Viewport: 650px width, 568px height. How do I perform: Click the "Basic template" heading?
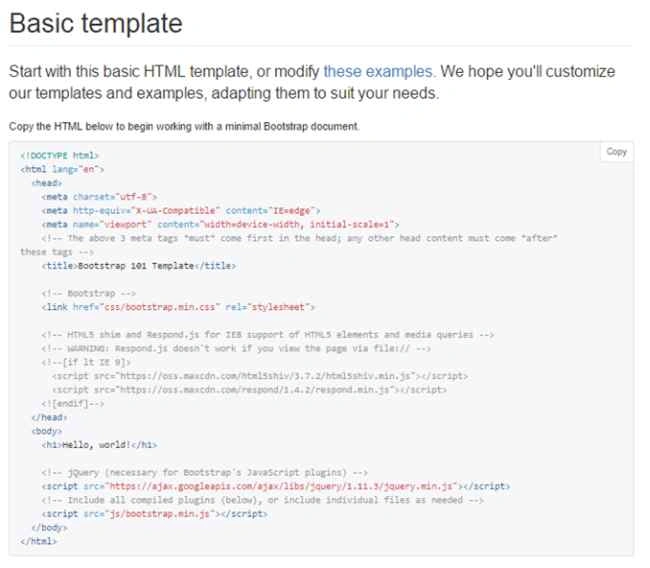click(x=96, y=23)
